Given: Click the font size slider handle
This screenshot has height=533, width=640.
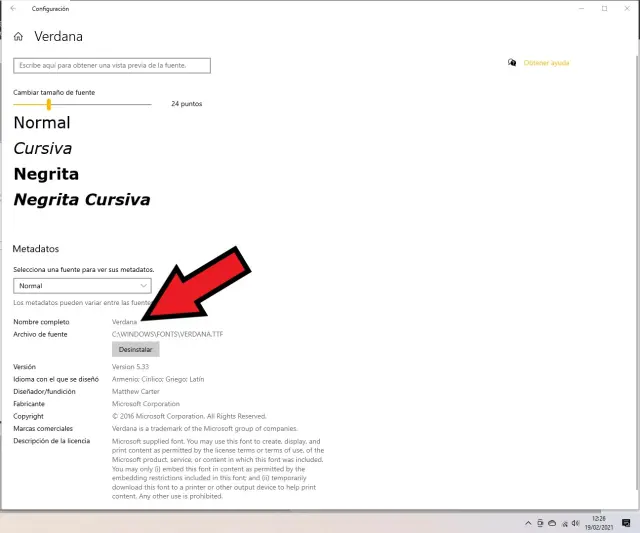Looking at the screenshot, I should [49, 104].
